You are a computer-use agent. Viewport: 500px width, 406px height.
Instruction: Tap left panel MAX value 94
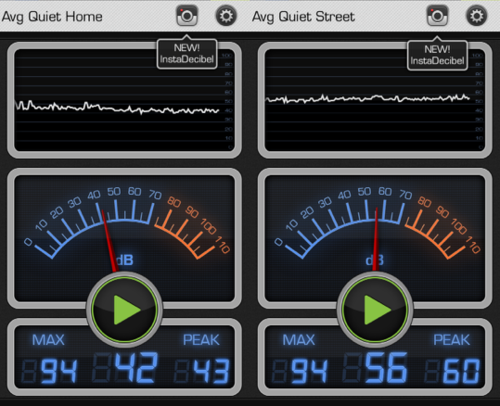[x=59, y=371]
